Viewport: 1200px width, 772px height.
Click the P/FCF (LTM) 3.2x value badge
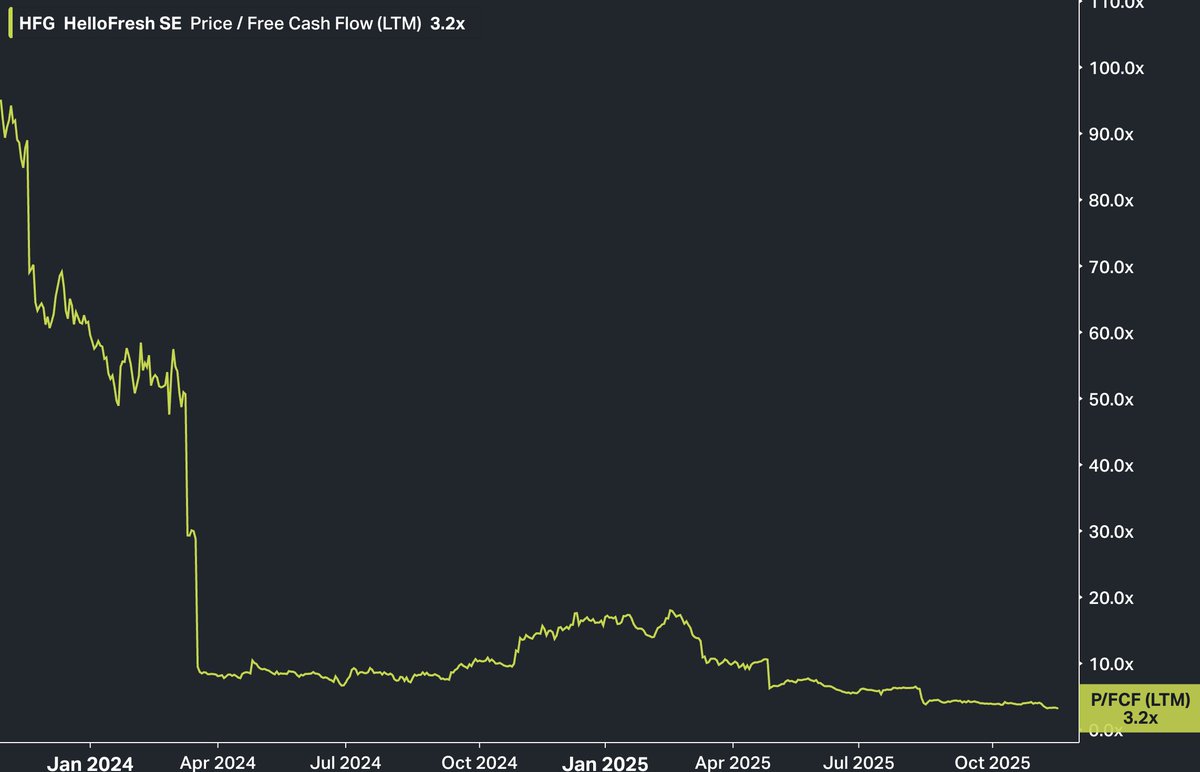coord(1140,709)
